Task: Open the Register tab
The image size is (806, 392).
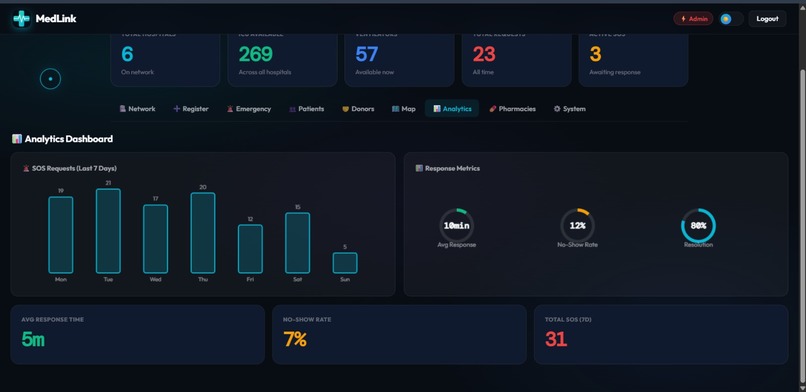Action: point(191,109)
